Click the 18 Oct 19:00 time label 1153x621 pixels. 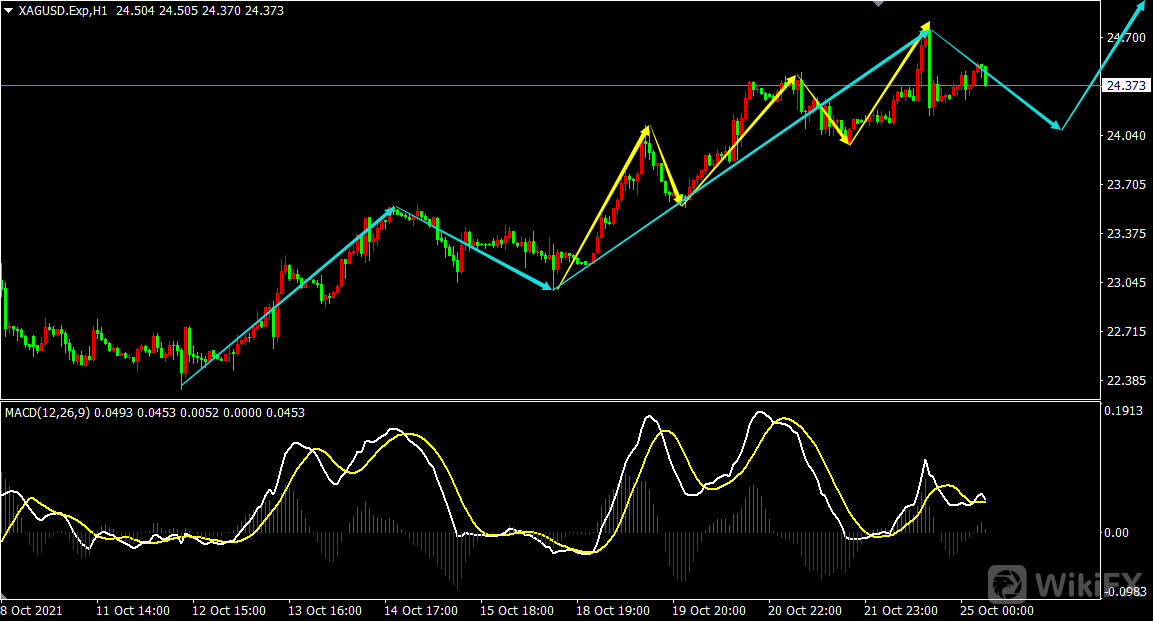coord(613,611)
